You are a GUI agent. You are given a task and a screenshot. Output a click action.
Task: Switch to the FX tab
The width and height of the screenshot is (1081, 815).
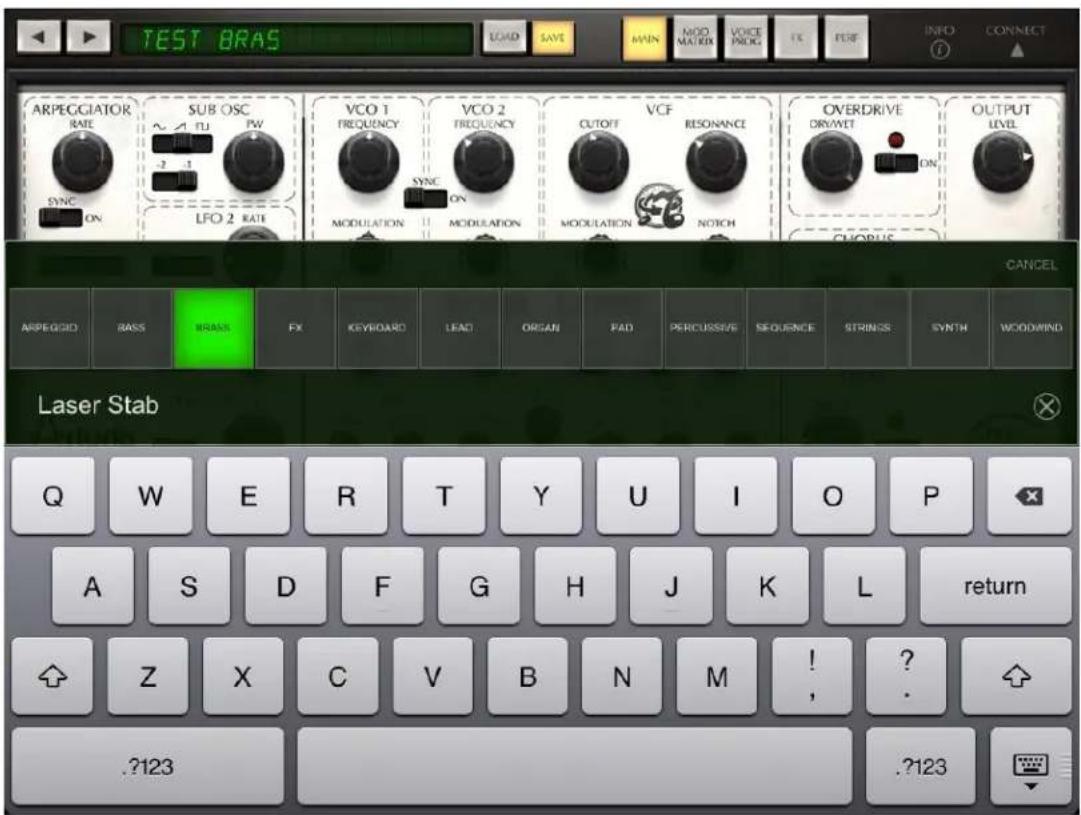tap(796, 39)
